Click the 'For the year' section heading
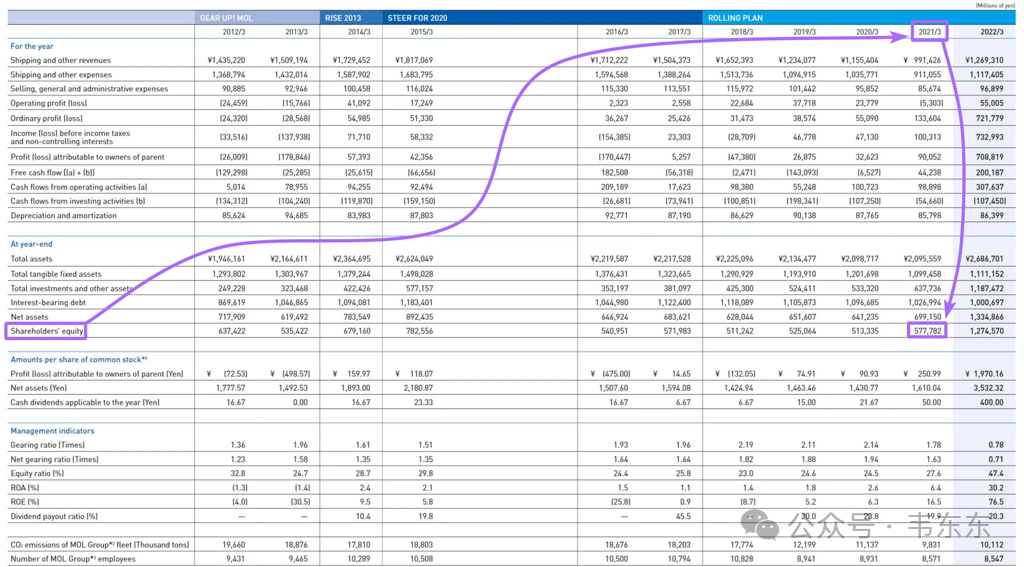 click(x=32, y=46)
